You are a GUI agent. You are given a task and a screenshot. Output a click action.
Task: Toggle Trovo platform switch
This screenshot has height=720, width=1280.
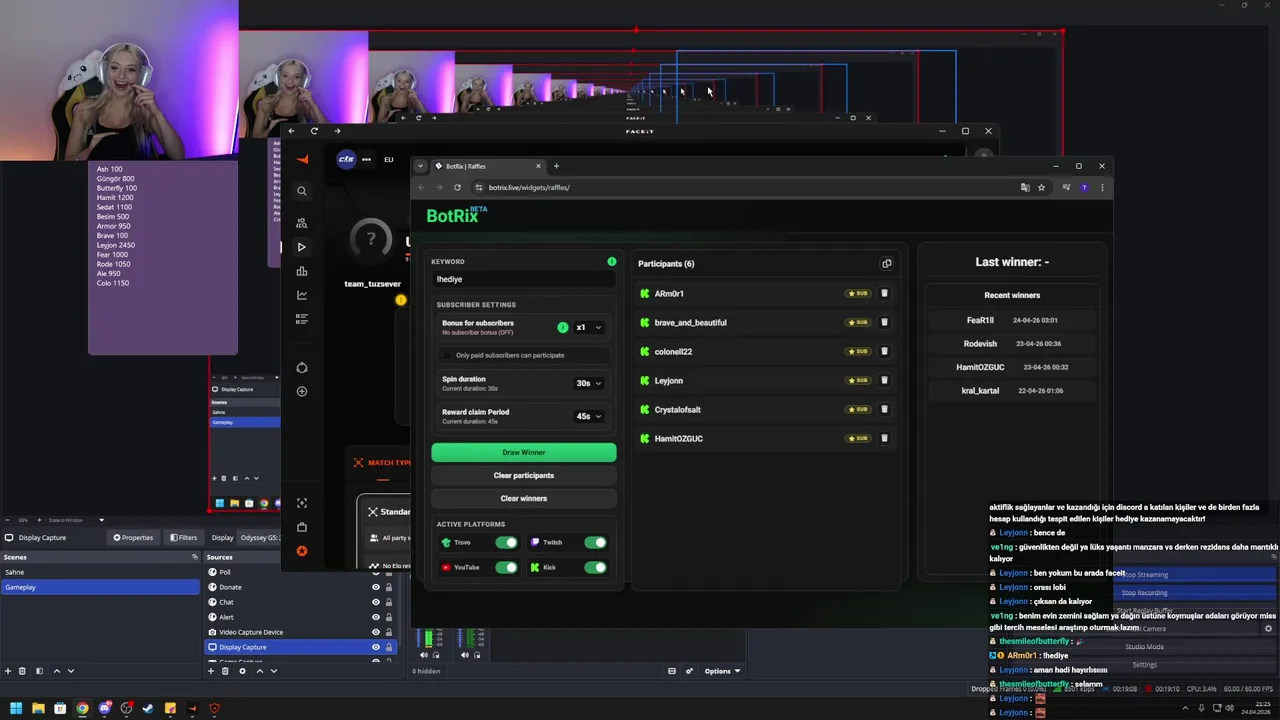click(x=507, y=542)
